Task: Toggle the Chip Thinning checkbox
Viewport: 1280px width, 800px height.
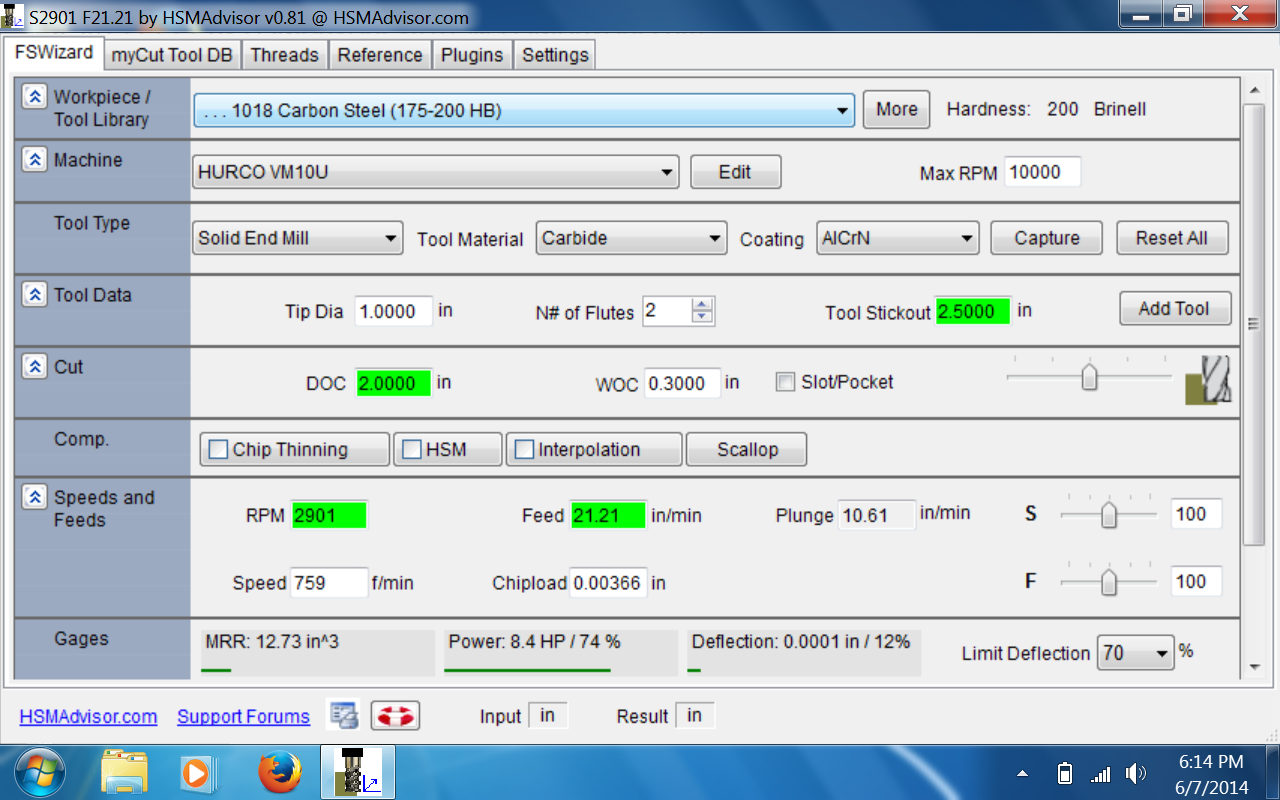Action: tap(218, 450)
